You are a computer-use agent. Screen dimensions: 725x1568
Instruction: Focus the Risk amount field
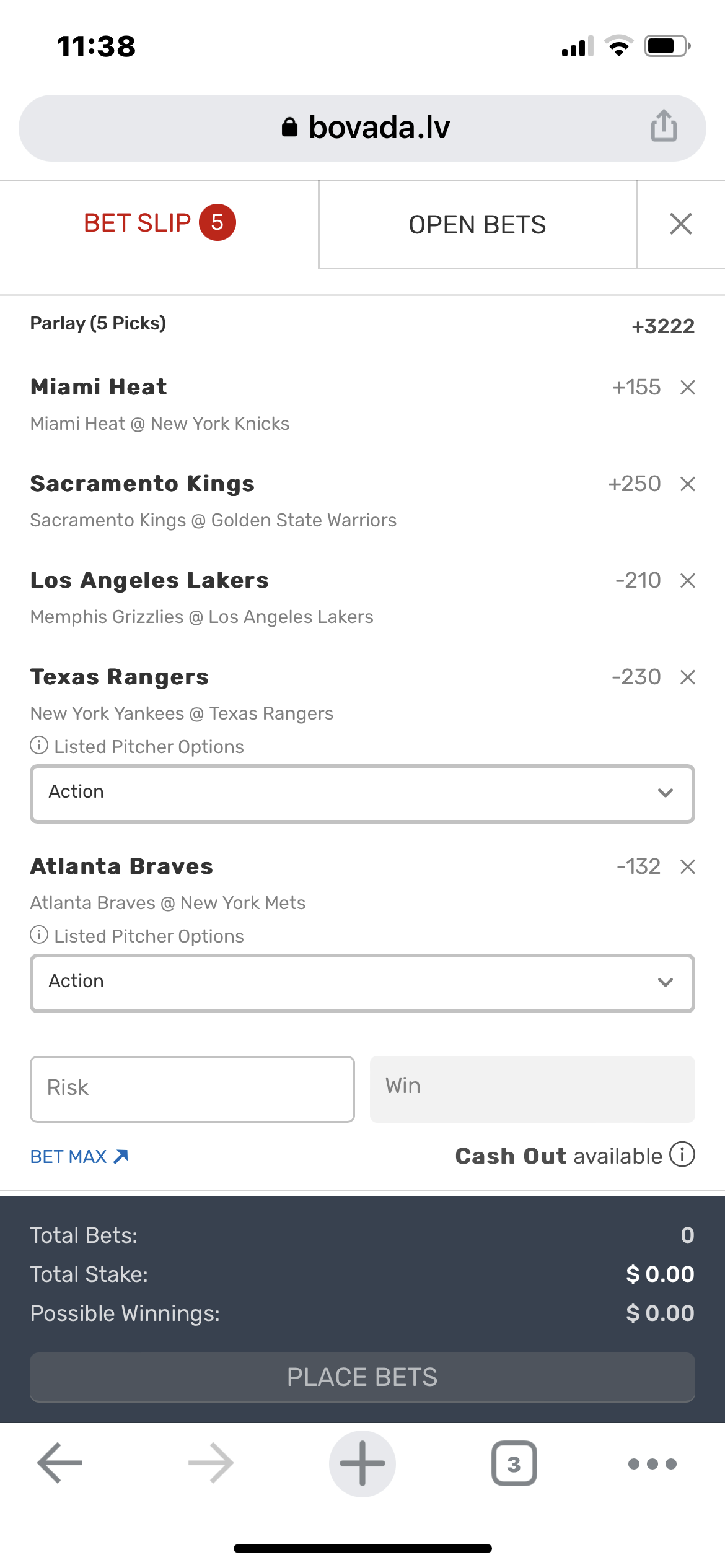192,1089
